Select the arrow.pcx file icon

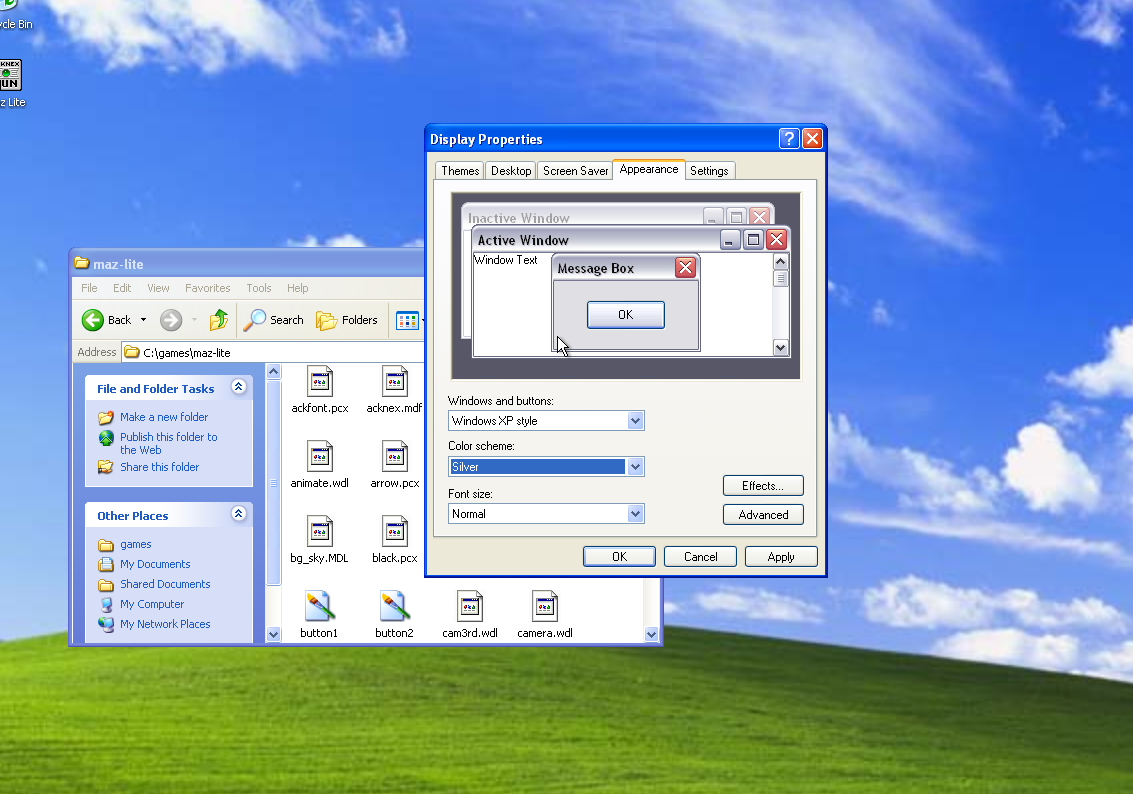tap(395, 456)
